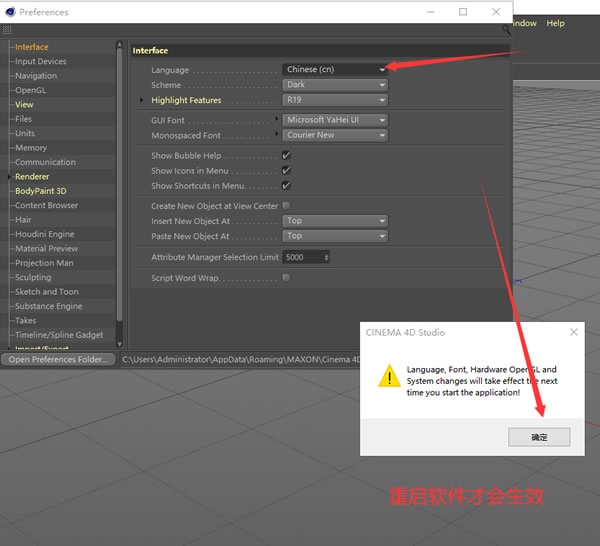
Task: Open the Insert New Object At dropdown
Action: click(335, 221)
